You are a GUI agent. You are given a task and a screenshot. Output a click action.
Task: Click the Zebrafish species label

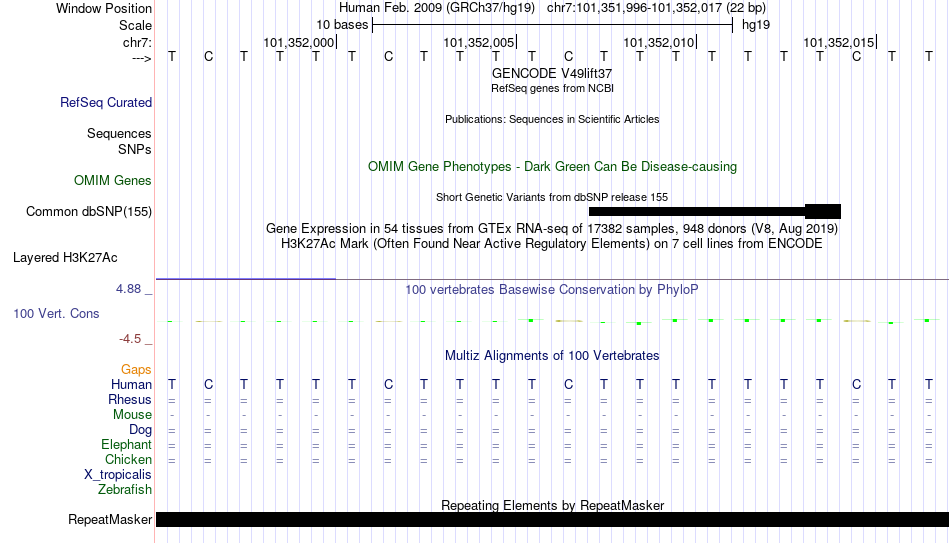tap(125, 490)
